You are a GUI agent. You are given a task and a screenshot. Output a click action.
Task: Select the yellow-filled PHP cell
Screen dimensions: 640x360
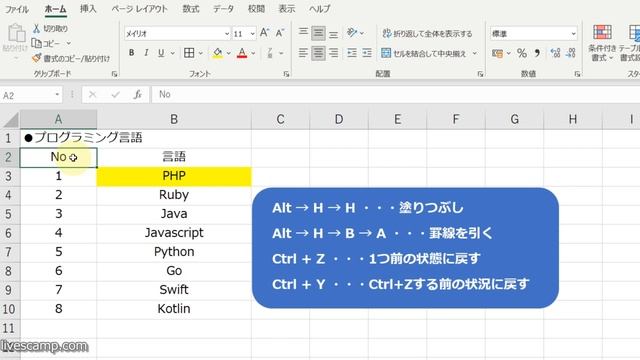point(174,176)
